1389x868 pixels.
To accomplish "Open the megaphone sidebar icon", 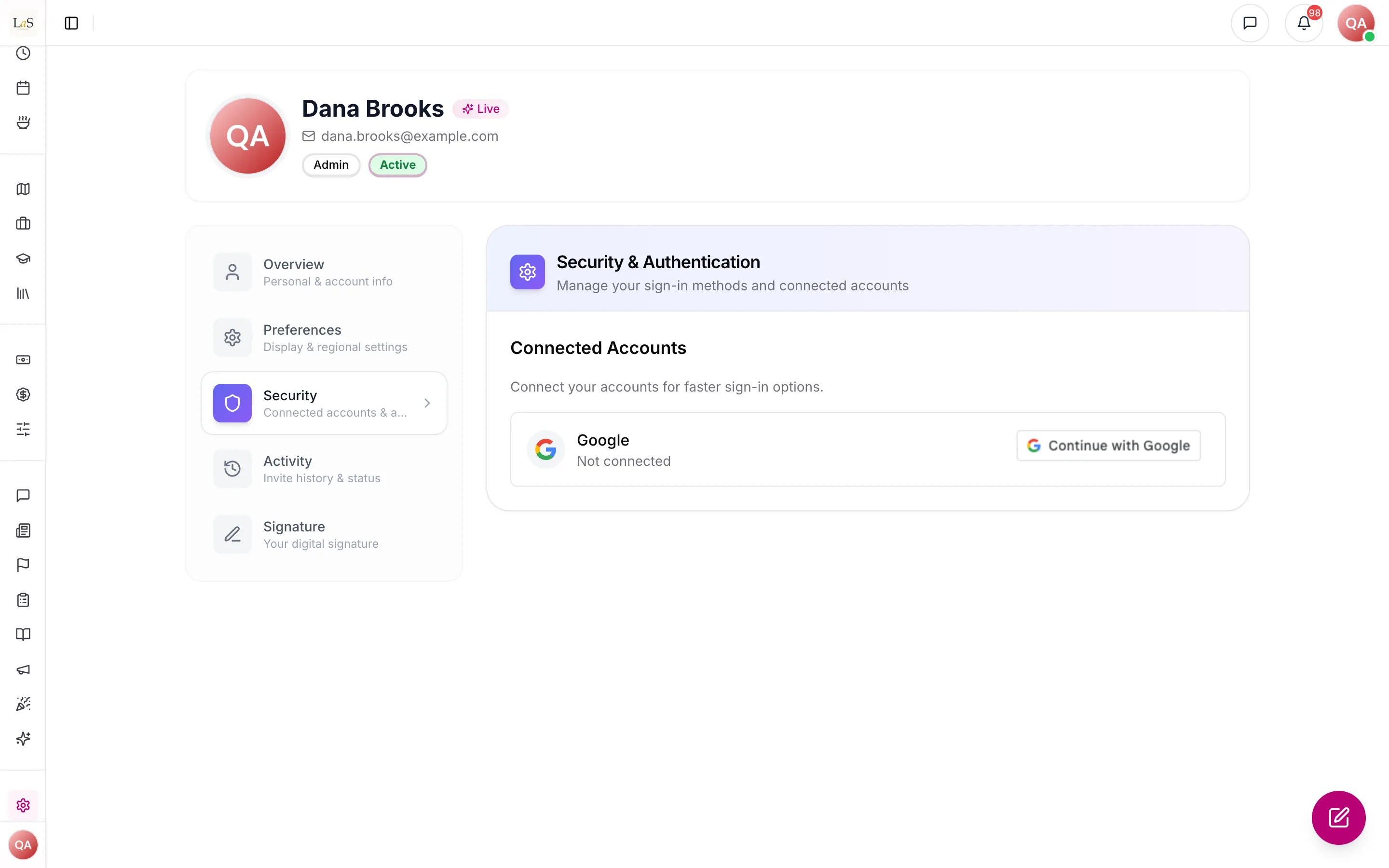I will tap(23, 669).
